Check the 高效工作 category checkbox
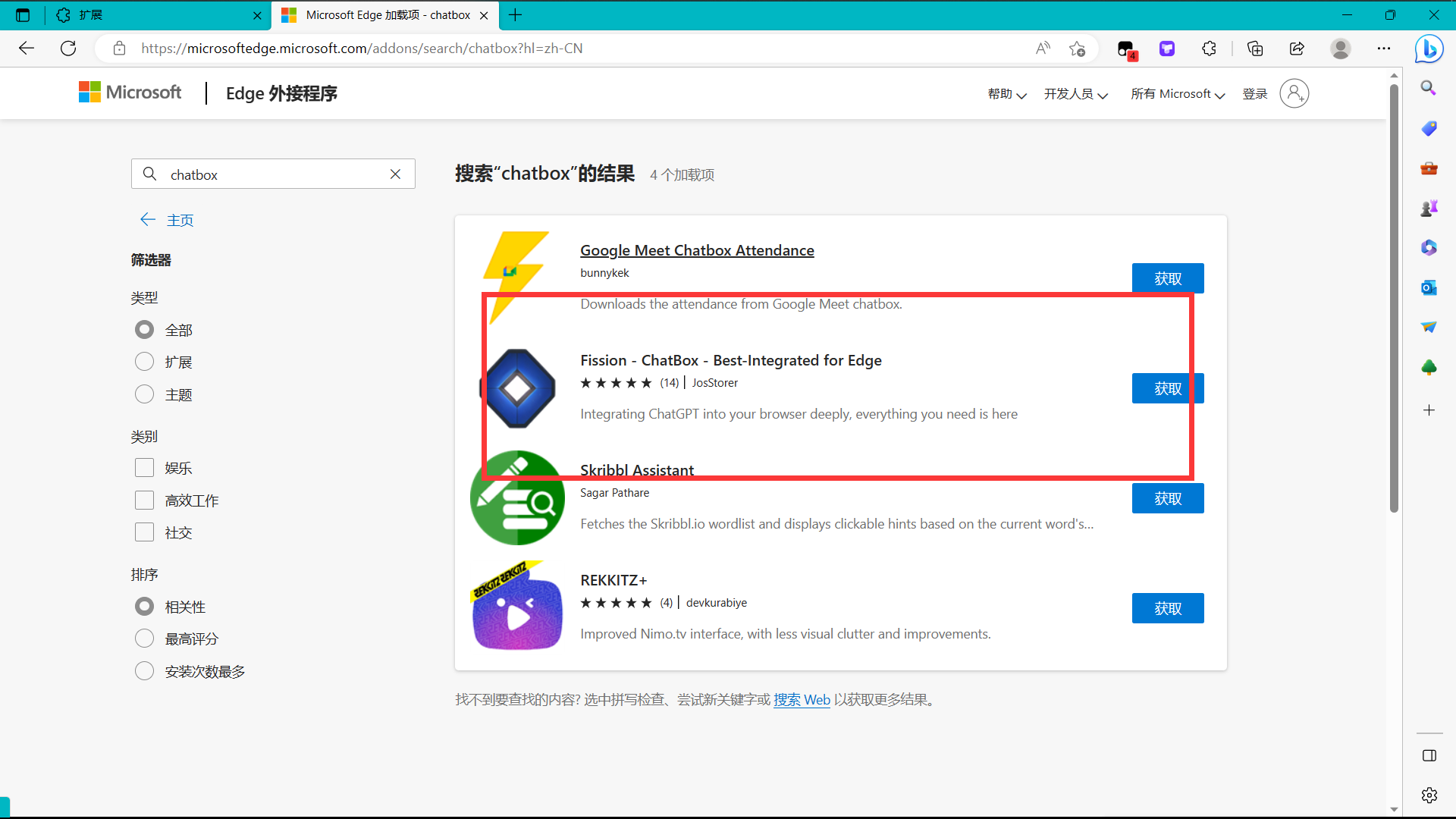Screen dimensions: 1456x819 click(x=144, y=500)
